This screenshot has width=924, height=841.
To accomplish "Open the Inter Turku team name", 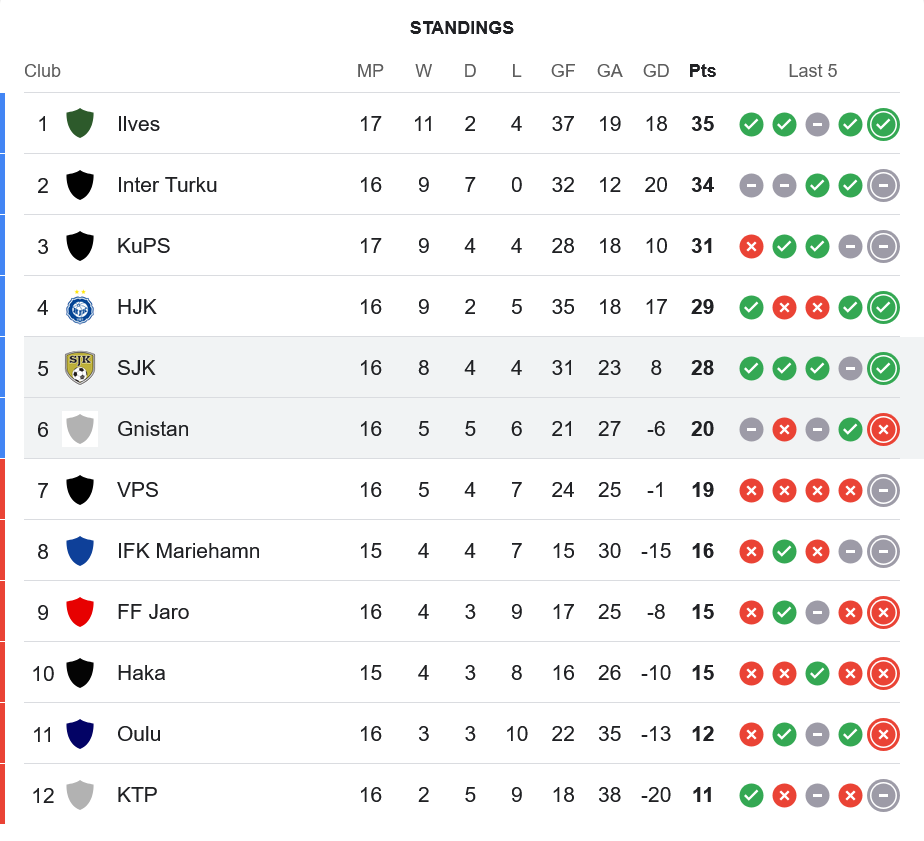I will [x=167, y=185].
